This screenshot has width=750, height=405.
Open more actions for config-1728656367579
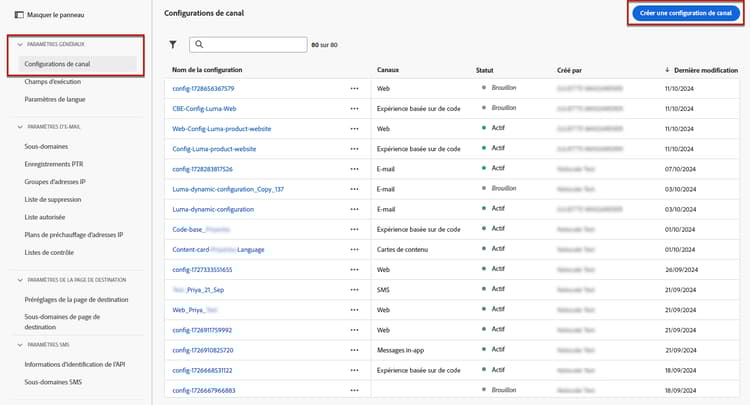[354, 88]
